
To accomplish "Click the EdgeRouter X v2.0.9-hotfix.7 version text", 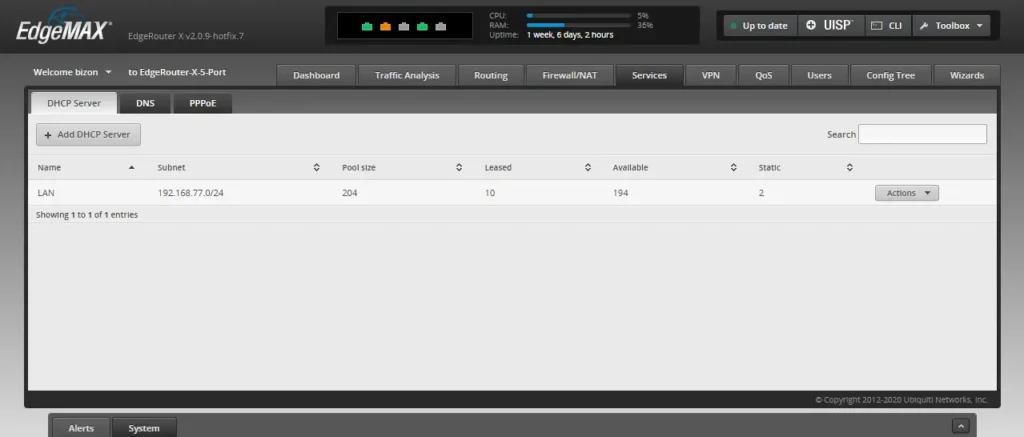I will (x=186, y=36).
